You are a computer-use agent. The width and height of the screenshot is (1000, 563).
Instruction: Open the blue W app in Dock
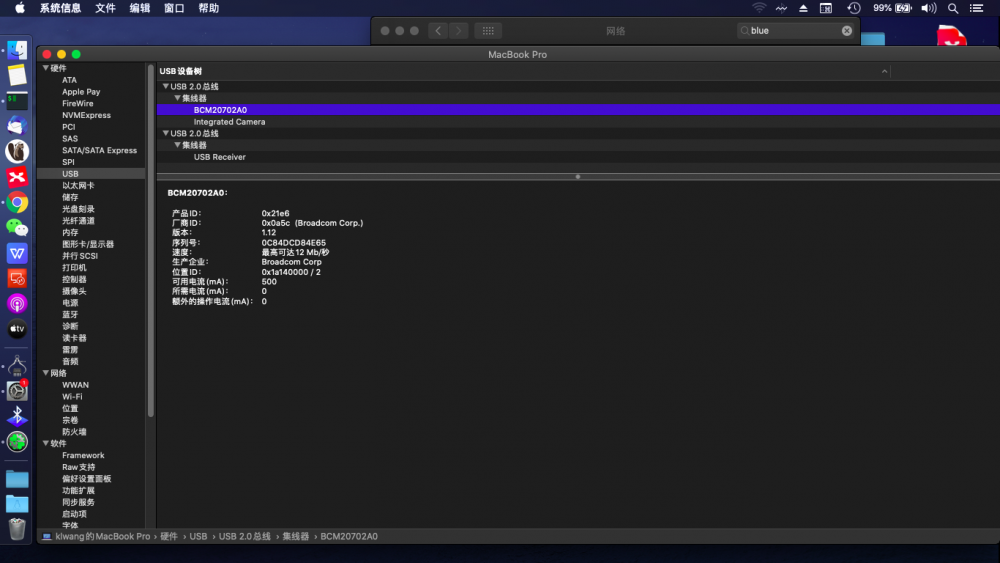17,253
